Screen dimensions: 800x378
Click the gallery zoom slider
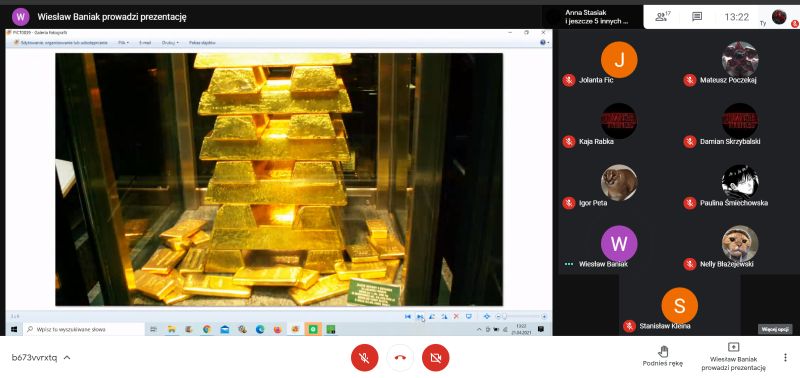[x=521, y=316]
